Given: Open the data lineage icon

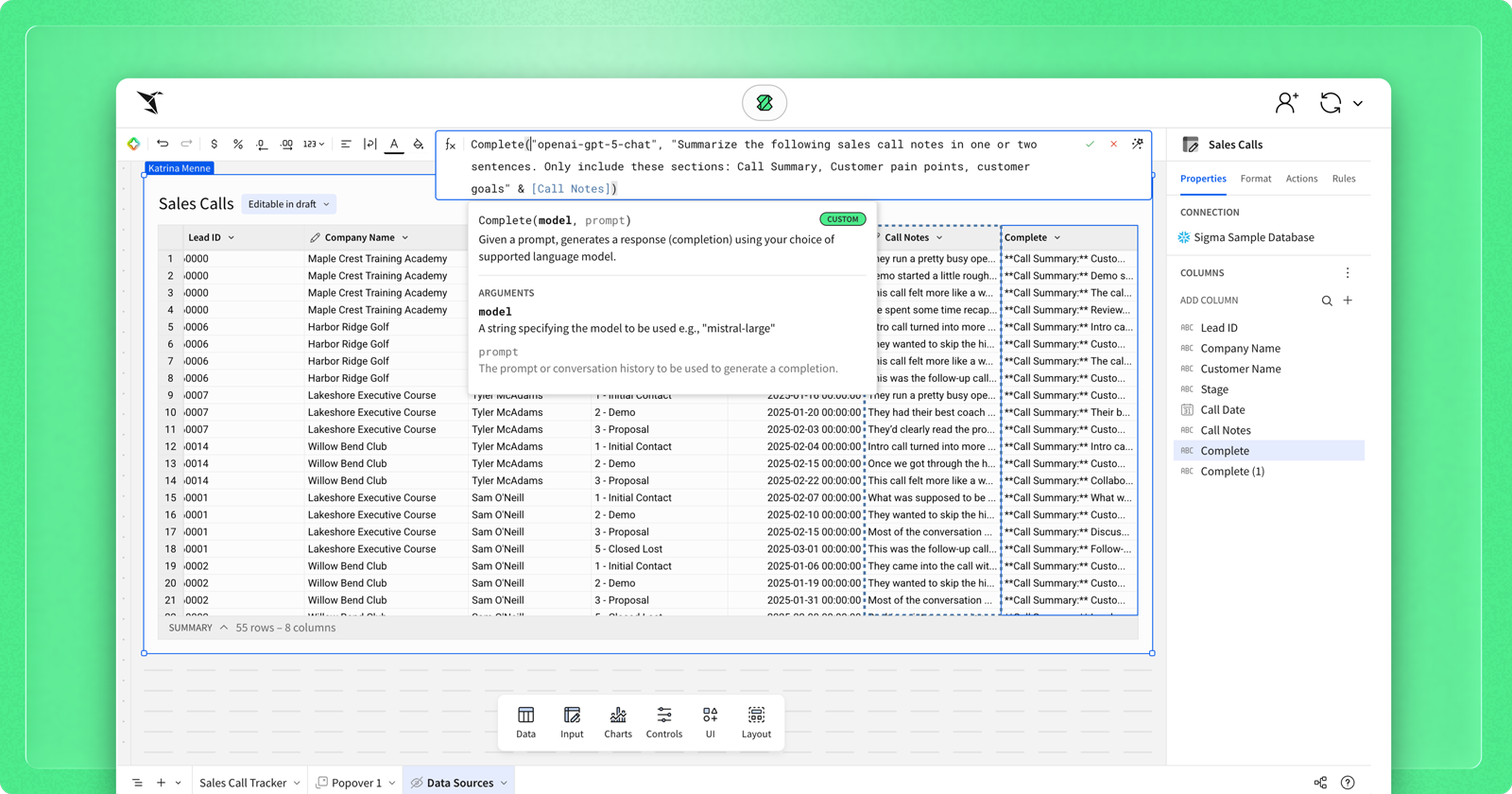Looking at the screenshot, I should click(1320, 783).
